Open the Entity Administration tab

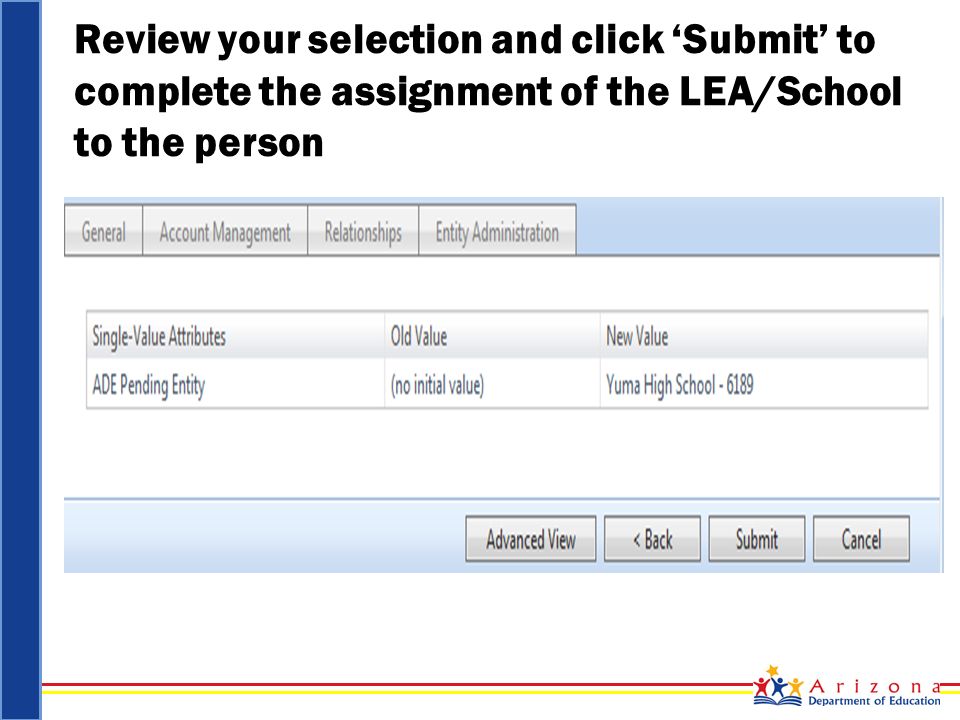pyautogui.click(x=497, y=231)
